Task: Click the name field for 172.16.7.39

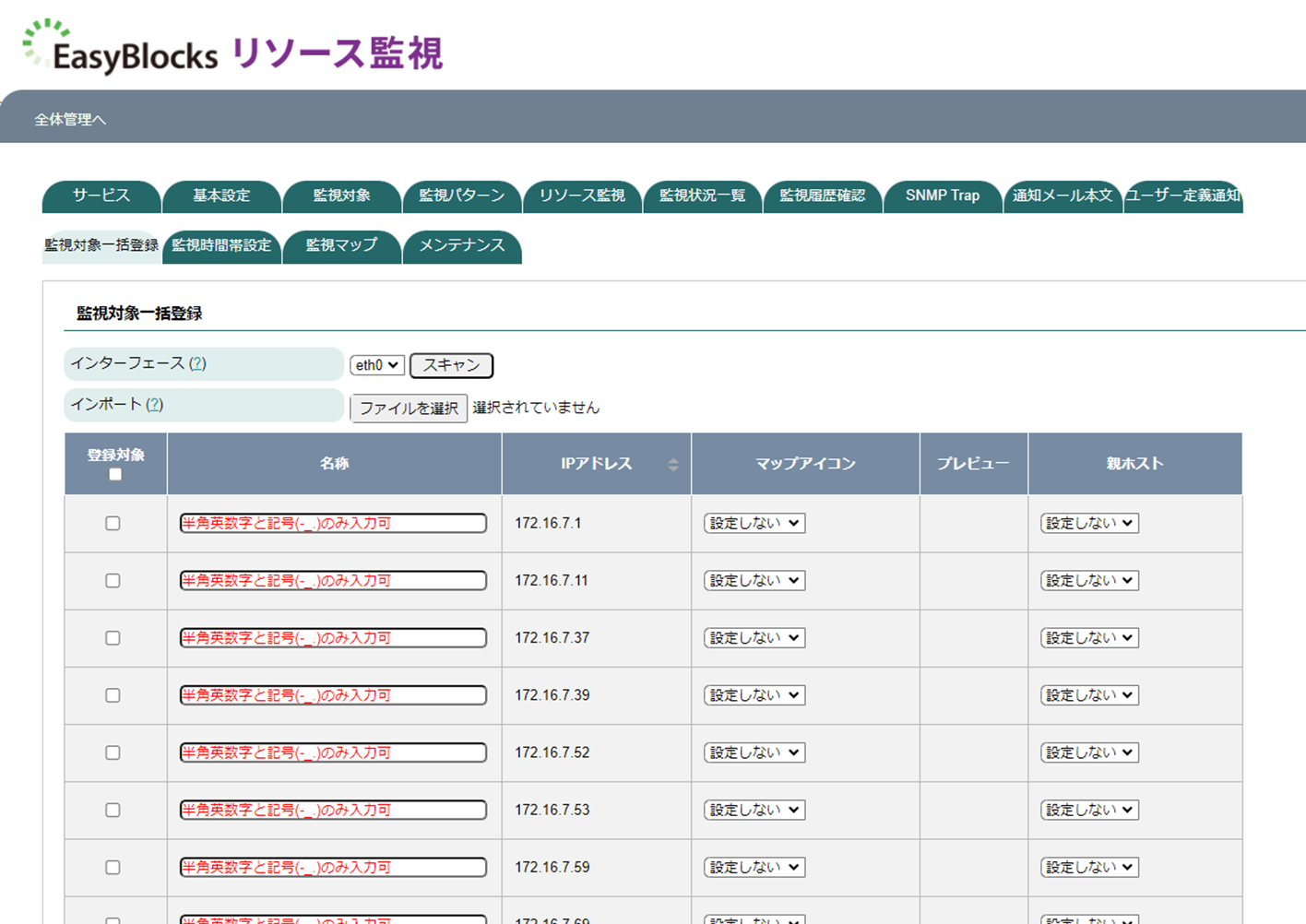Action: pos(333,695)
